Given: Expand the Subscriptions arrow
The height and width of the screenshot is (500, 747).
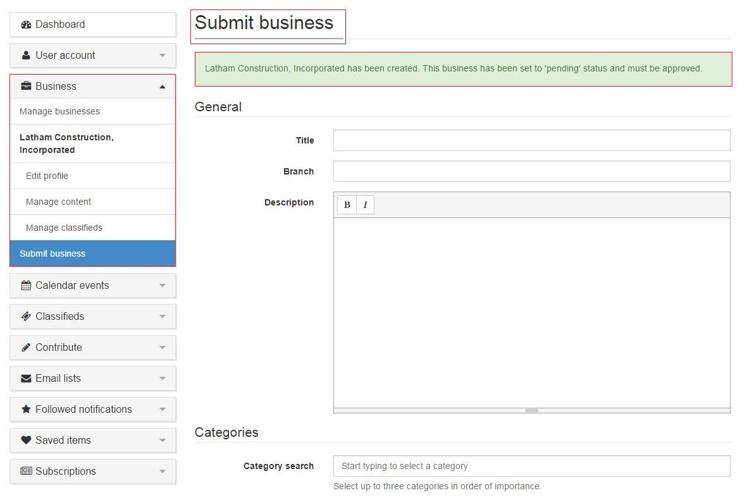Looking at the screenshot, I should tap(162, 471).
